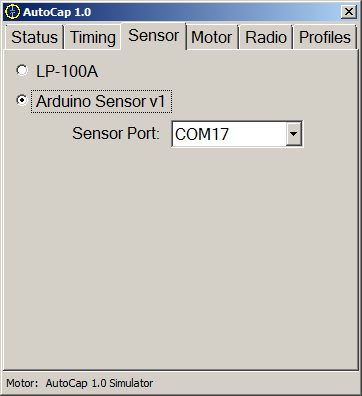Select the Sensor tab
This screenshot has height=396, width=362.
click(x=153, y=36)
